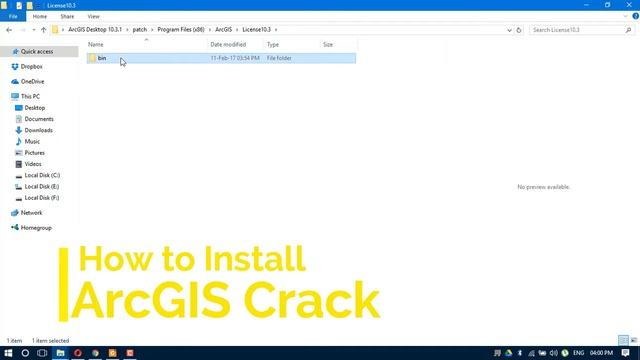Expand the chevron after License10.3 breadcrumb
Image resolution: width=640 pixels, height=360 pixels.
click(x=276, y=30)
